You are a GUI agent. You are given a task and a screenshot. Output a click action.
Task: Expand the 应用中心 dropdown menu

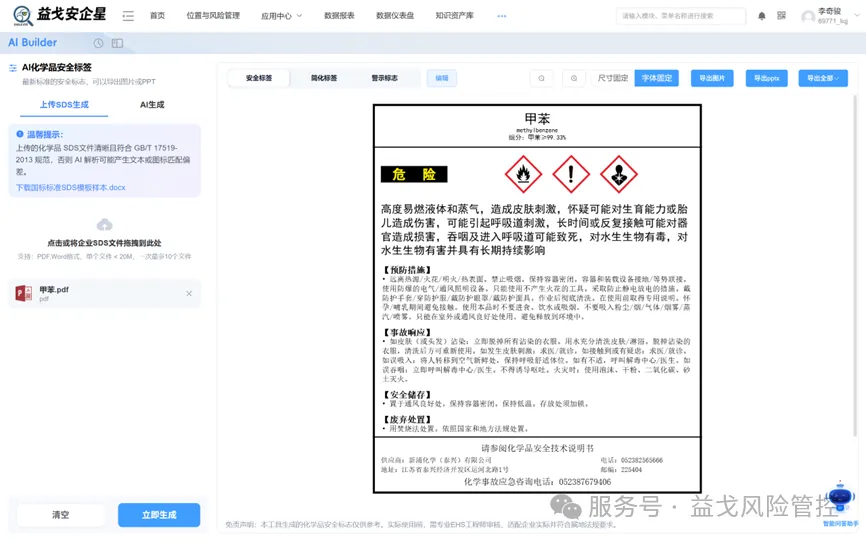[x=282, y=16]
